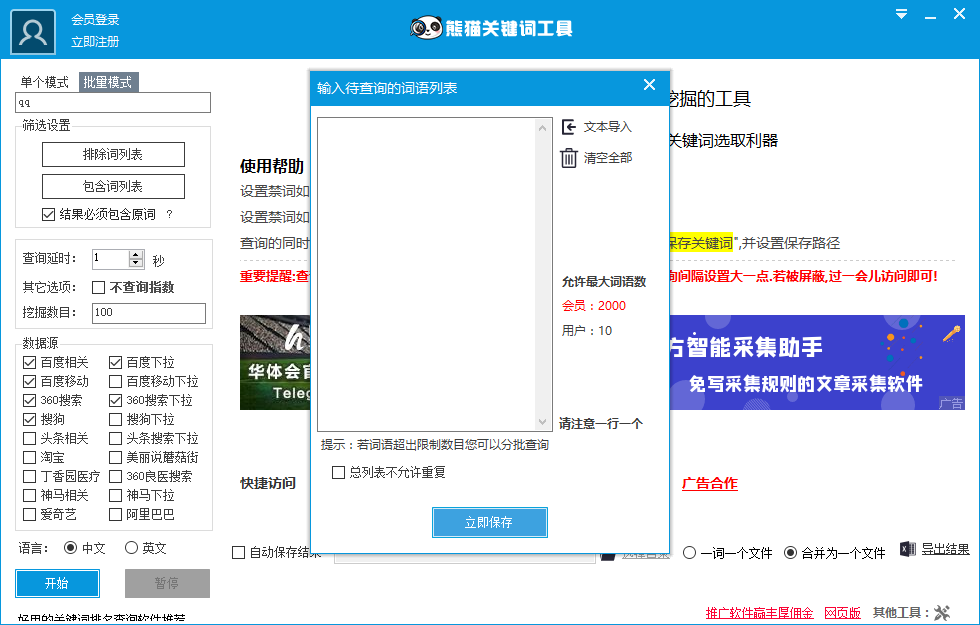Check 神马相关 data source

pos(29,496)
